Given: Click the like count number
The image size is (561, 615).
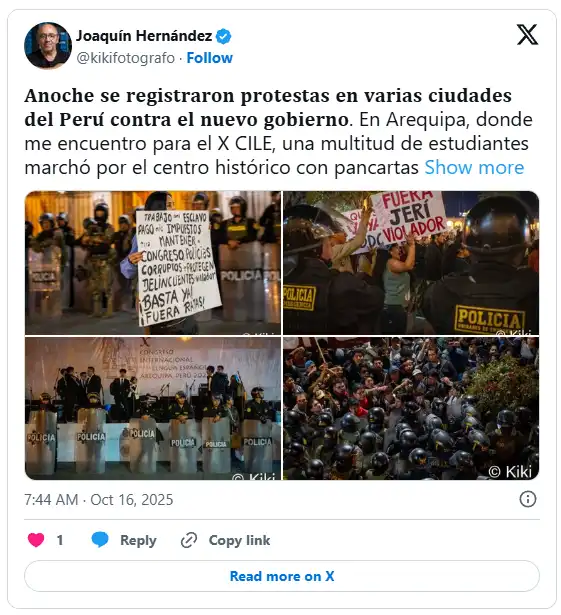Looking at the screenshot, I should 60,540.
